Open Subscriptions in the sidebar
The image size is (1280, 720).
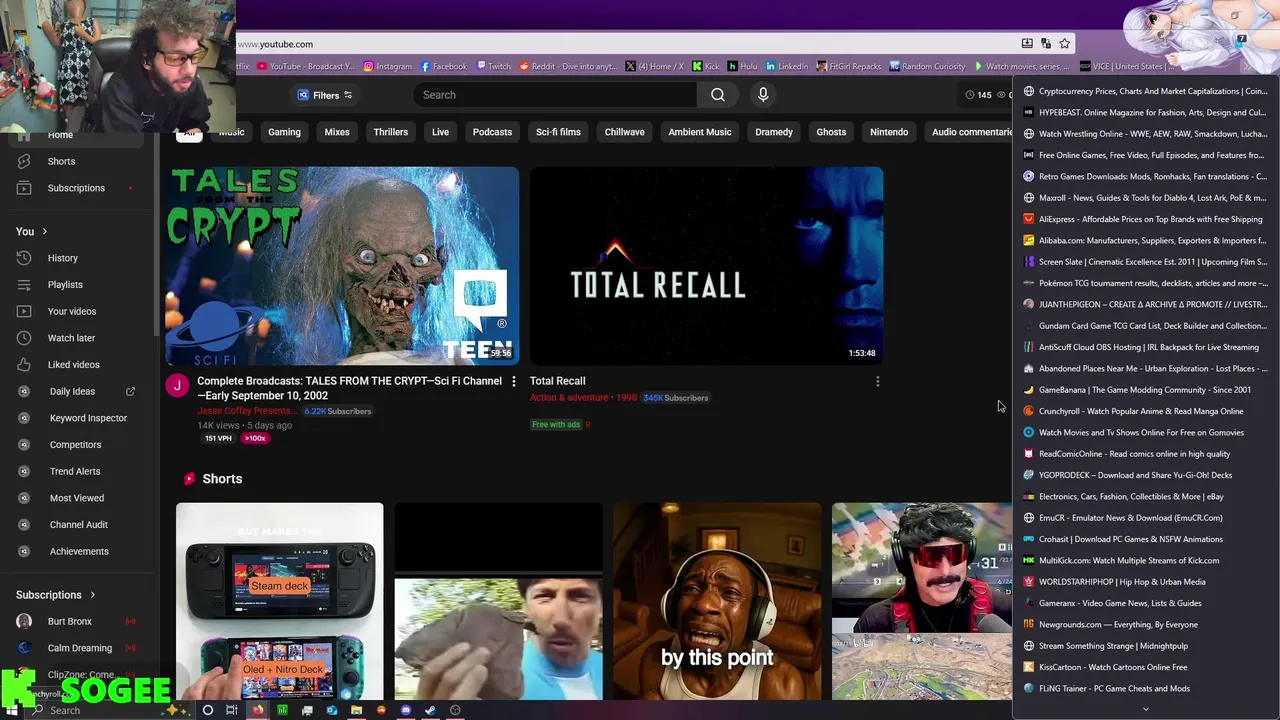76,188
